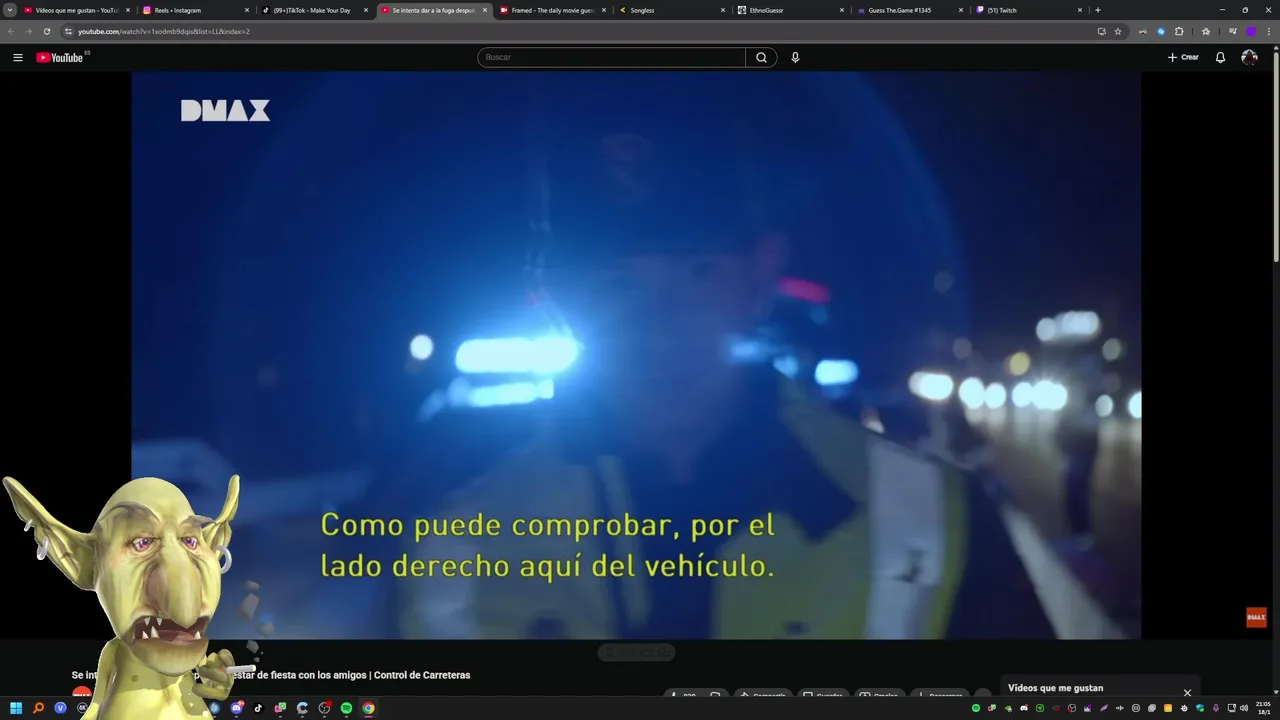Open Chrome three-dot menu
This screenshot has height=720, width=1280.
pyautogui.click(x=1268, y=31)
